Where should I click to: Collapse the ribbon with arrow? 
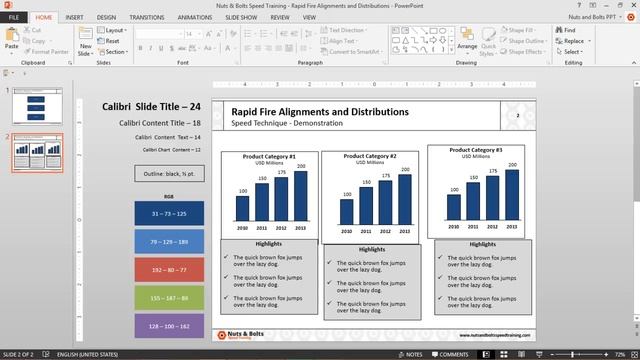(633, 63)
